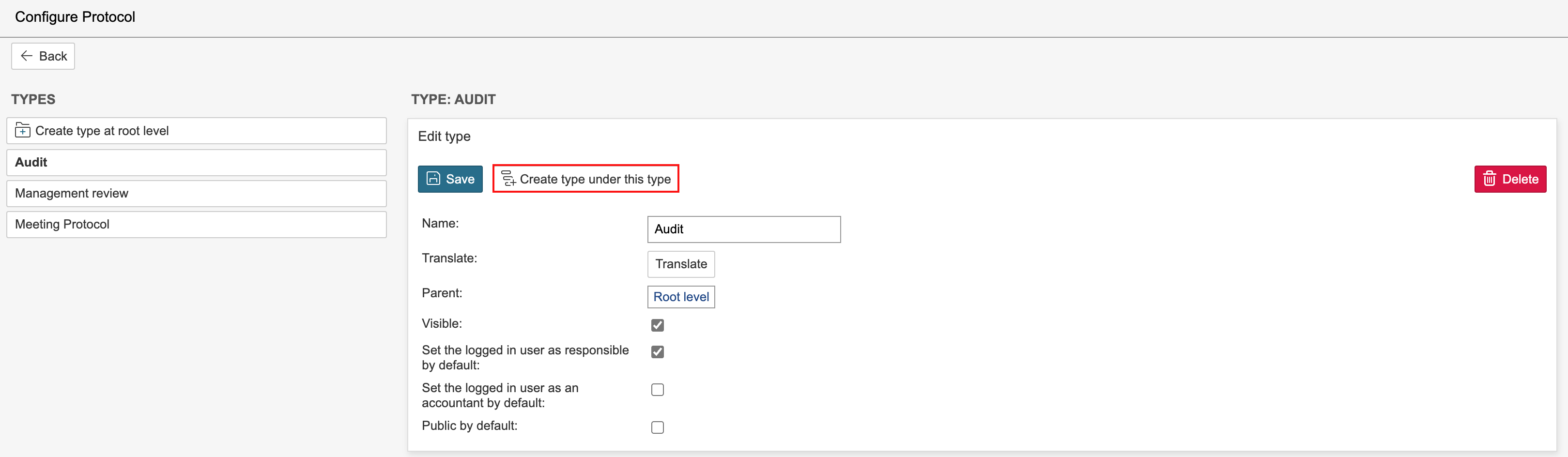
Task: Open the Parent Root level selector
Action: [x=680, y=297]
